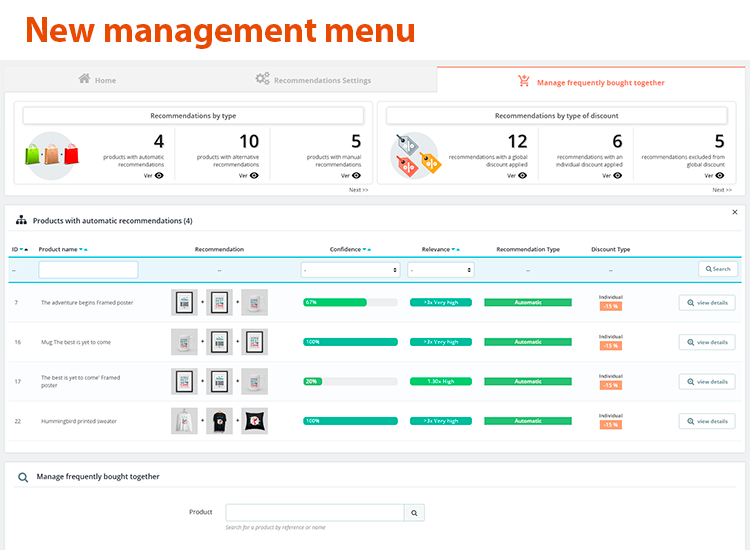Viewport: 750px width, 550px height.
Task: Click the Product search input field
Action: pos(315,513)
